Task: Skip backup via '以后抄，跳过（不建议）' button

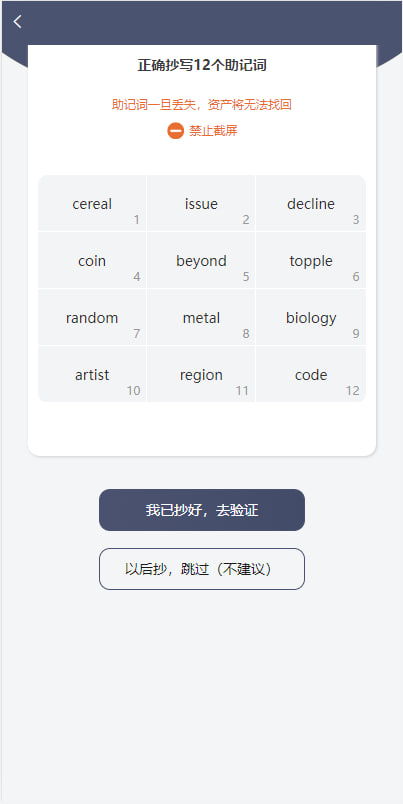Action: (202, 569)
